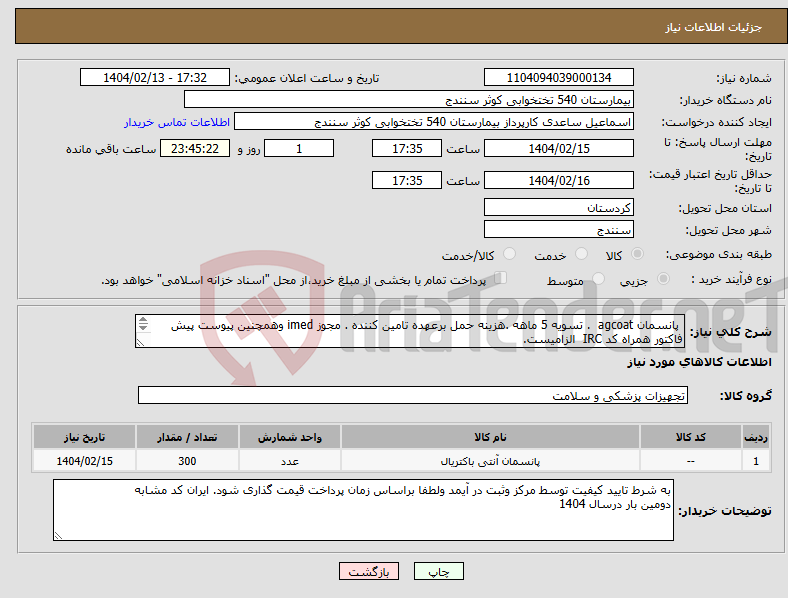The image size is (788, 598).
Task: Click the buyer notes text area
Action: point(363,510)
